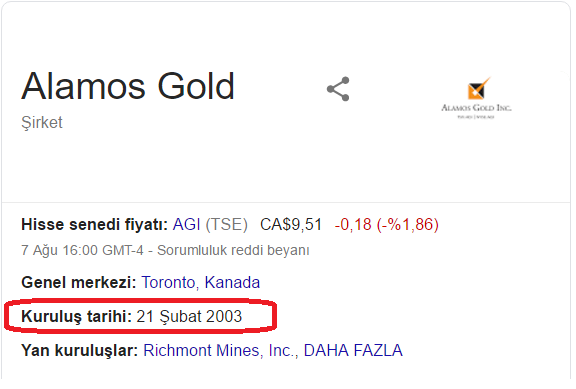Follow the Toronto, Kanada headquarters link
The height and width of the screenshot is (389, 576).
(x=201, y=283)
